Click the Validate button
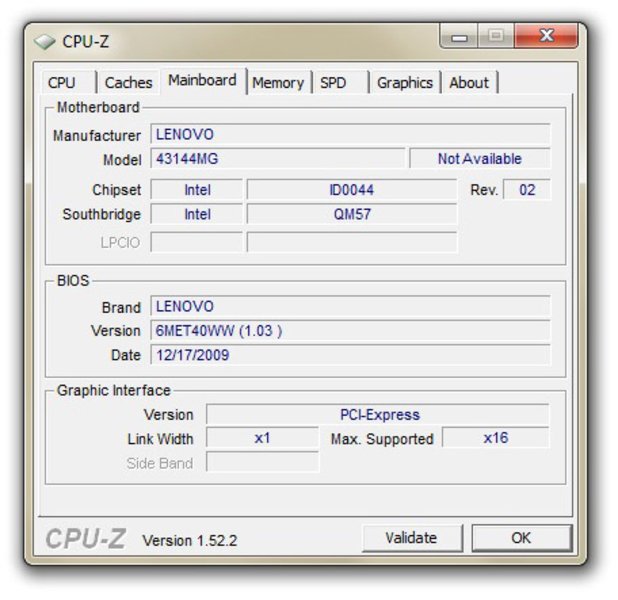 click(x=411, y=538)
